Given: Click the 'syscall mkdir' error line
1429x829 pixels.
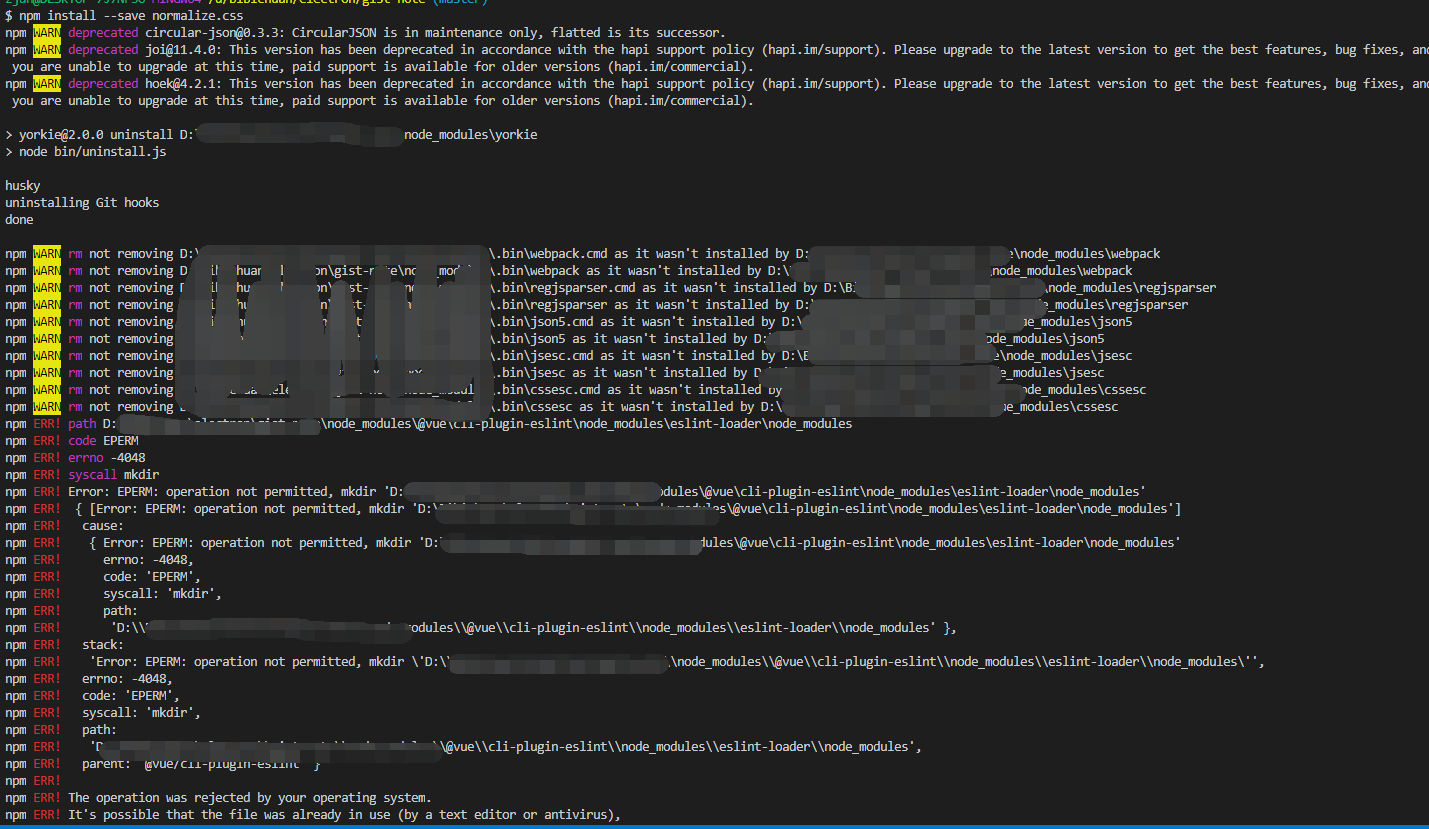Looking at the screenshot, I should click(113, 475).
